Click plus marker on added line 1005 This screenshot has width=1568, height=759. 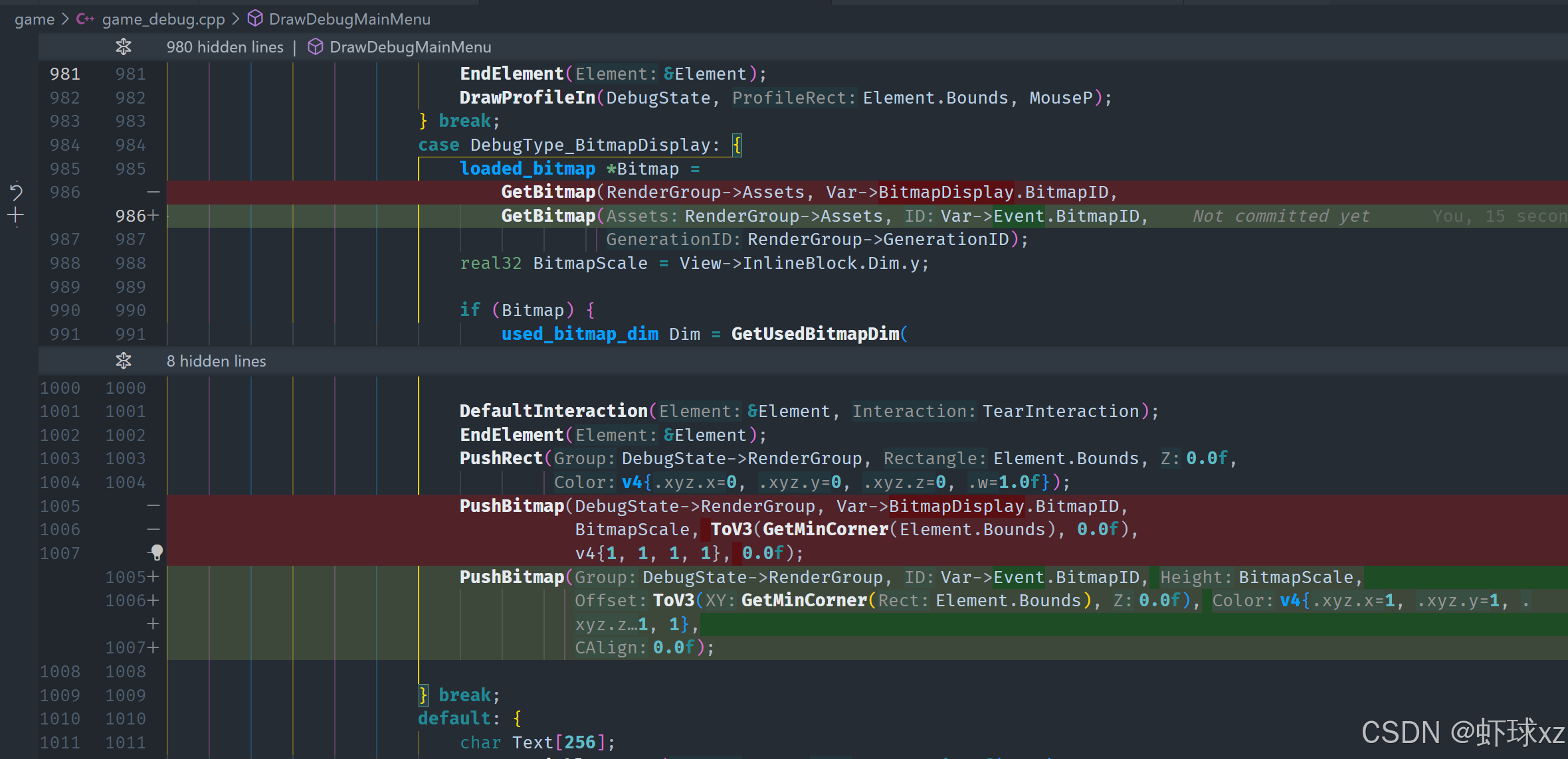[x=153, y=577]
